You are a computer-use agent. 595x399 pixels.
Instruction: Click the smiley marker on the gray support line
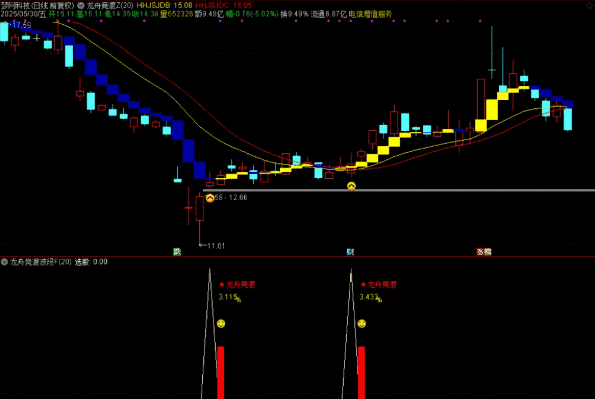point(351,186)
